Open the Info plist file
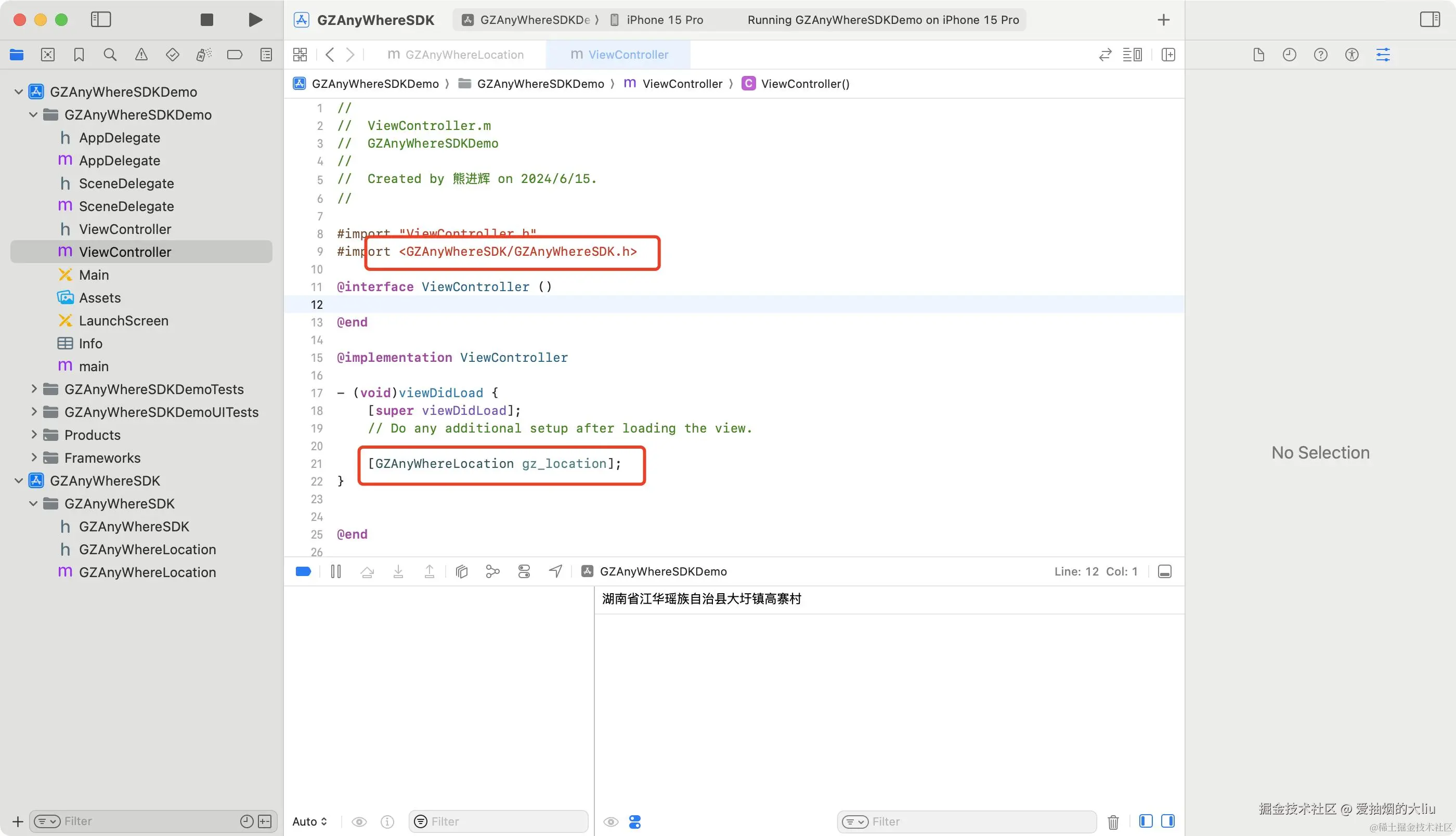1456x836 pixels. 141,343
